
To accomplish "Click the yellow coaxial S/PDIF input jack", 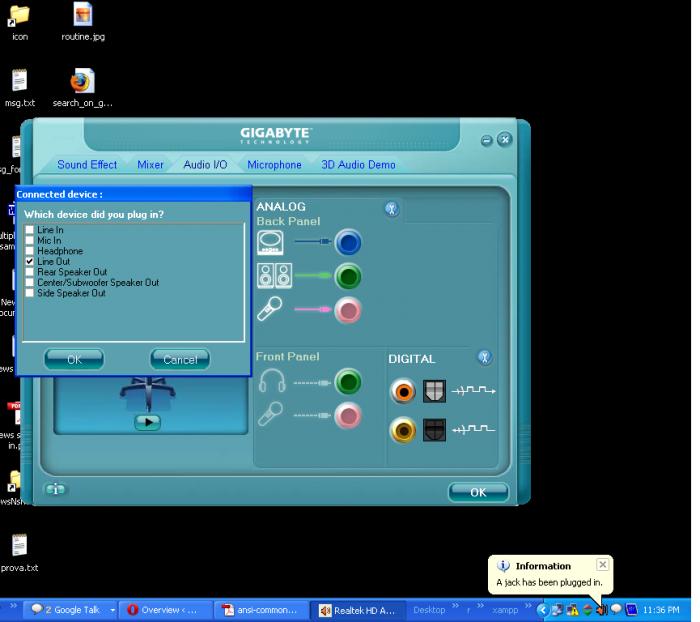I will point(403,430).
